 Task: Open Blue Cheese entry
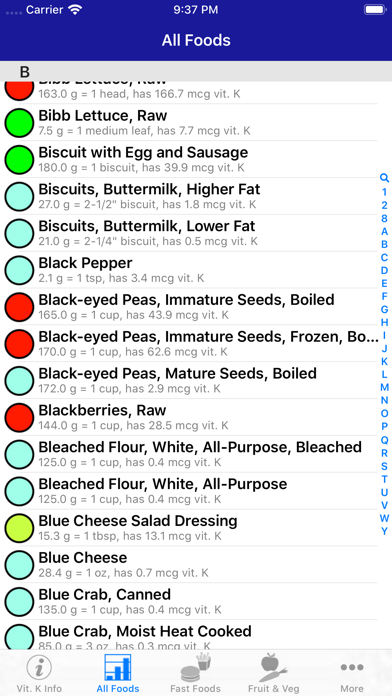[189, 565]
